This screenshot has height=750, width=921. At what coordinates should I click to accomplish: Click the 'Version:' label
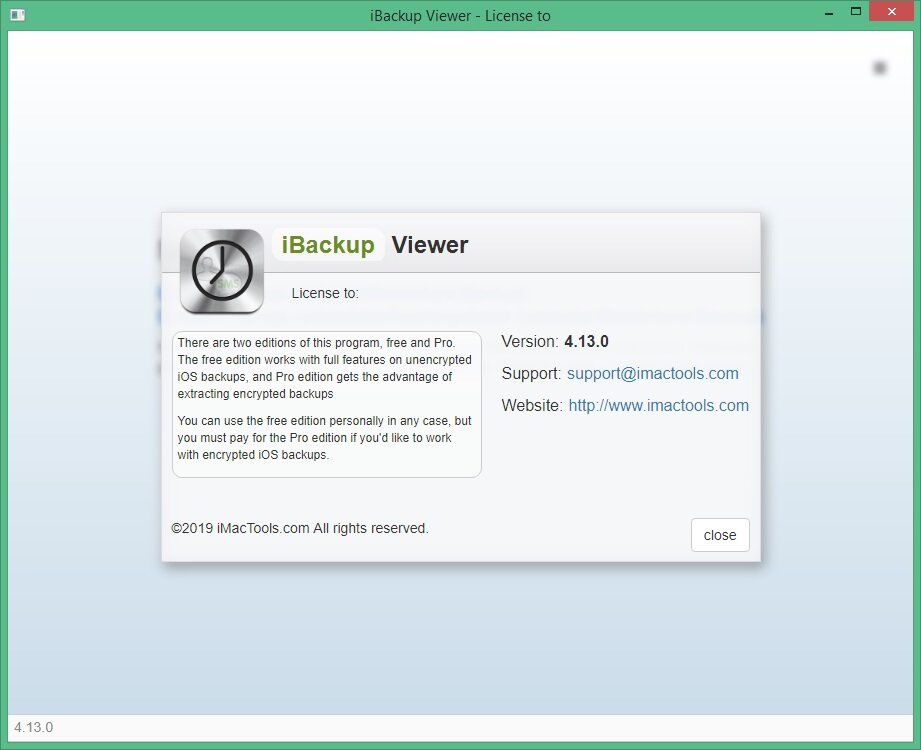click(530, 341)
